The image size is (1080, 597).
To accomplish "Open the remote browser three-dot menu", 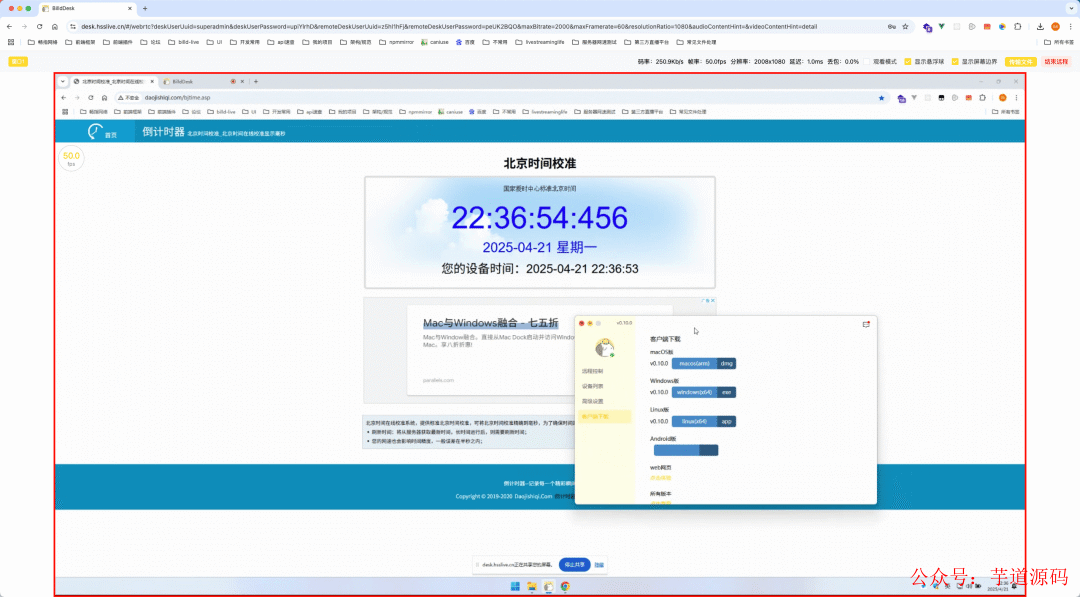I will [x=1016, y=98].
